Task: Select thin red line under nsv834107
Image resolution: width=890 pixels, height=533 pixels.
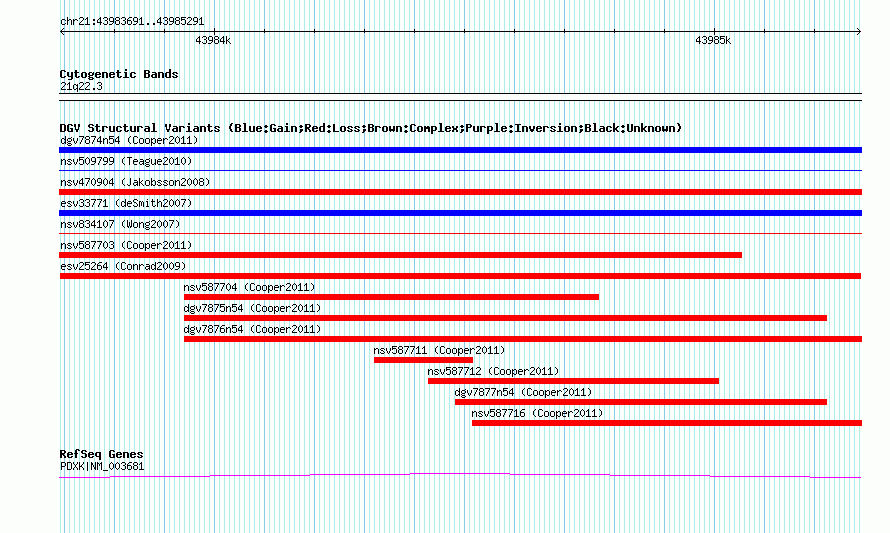Action: (x=460, y=233)
